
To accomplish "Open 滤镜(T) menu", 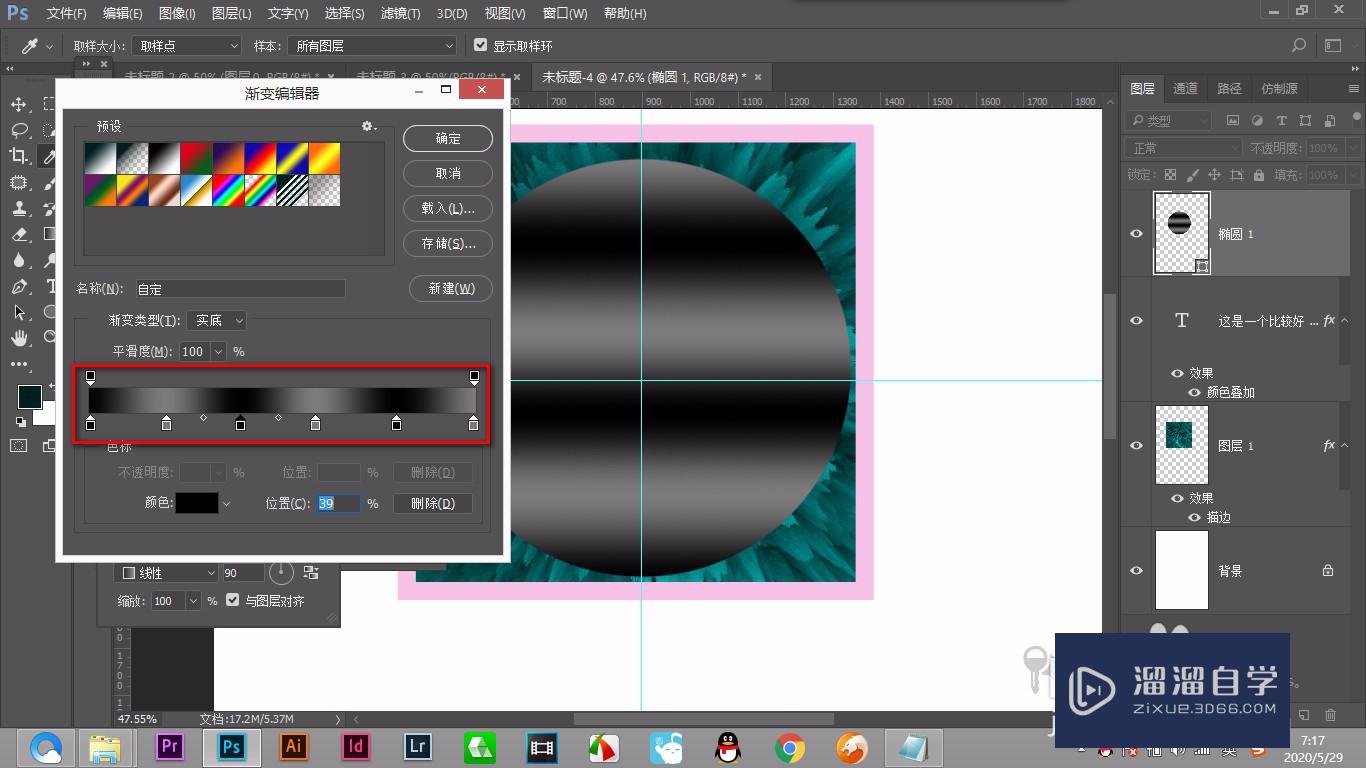I will pos(401,14).
